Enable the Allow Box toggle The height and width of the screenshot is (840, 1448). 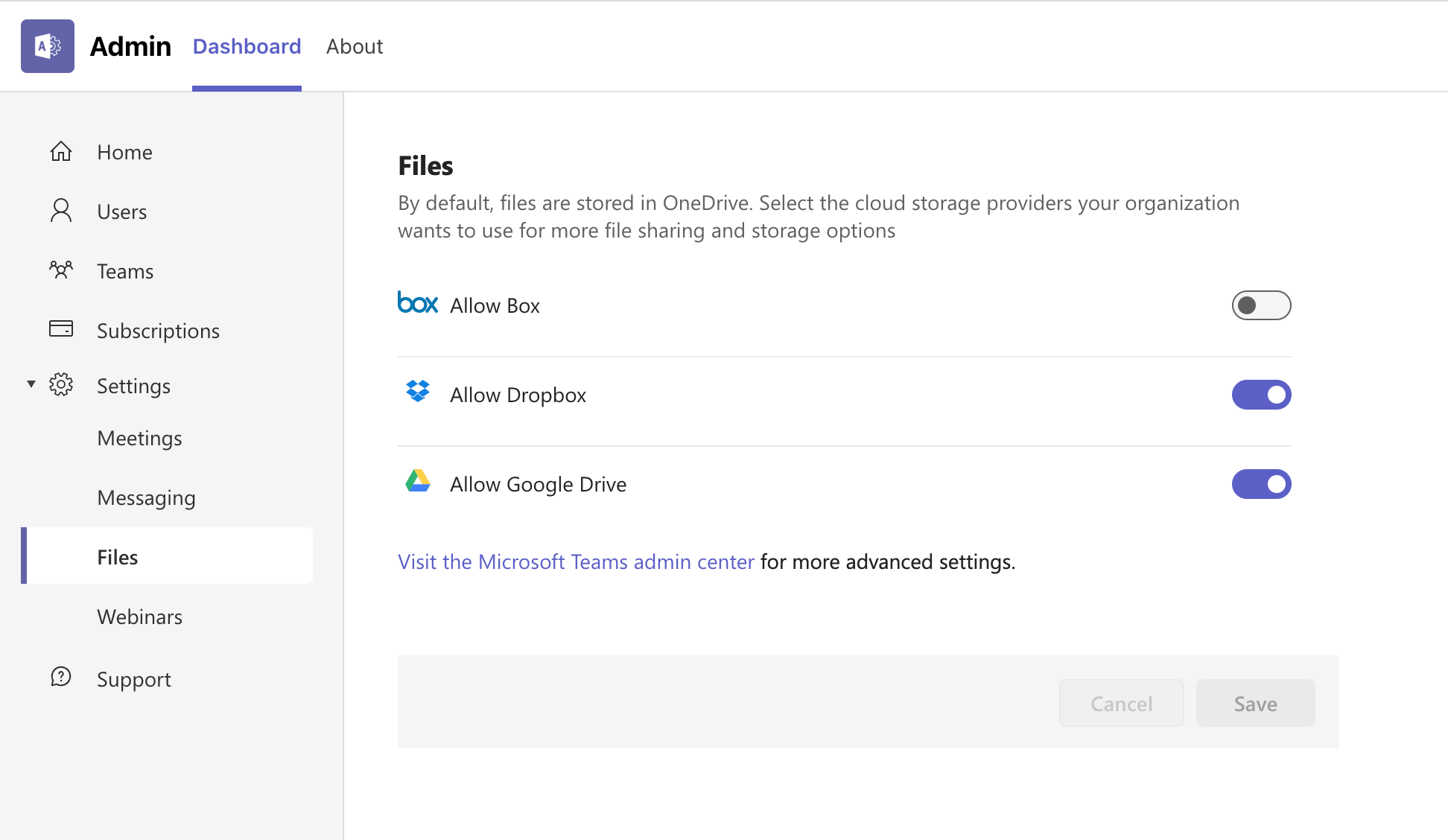point(1261,305)
